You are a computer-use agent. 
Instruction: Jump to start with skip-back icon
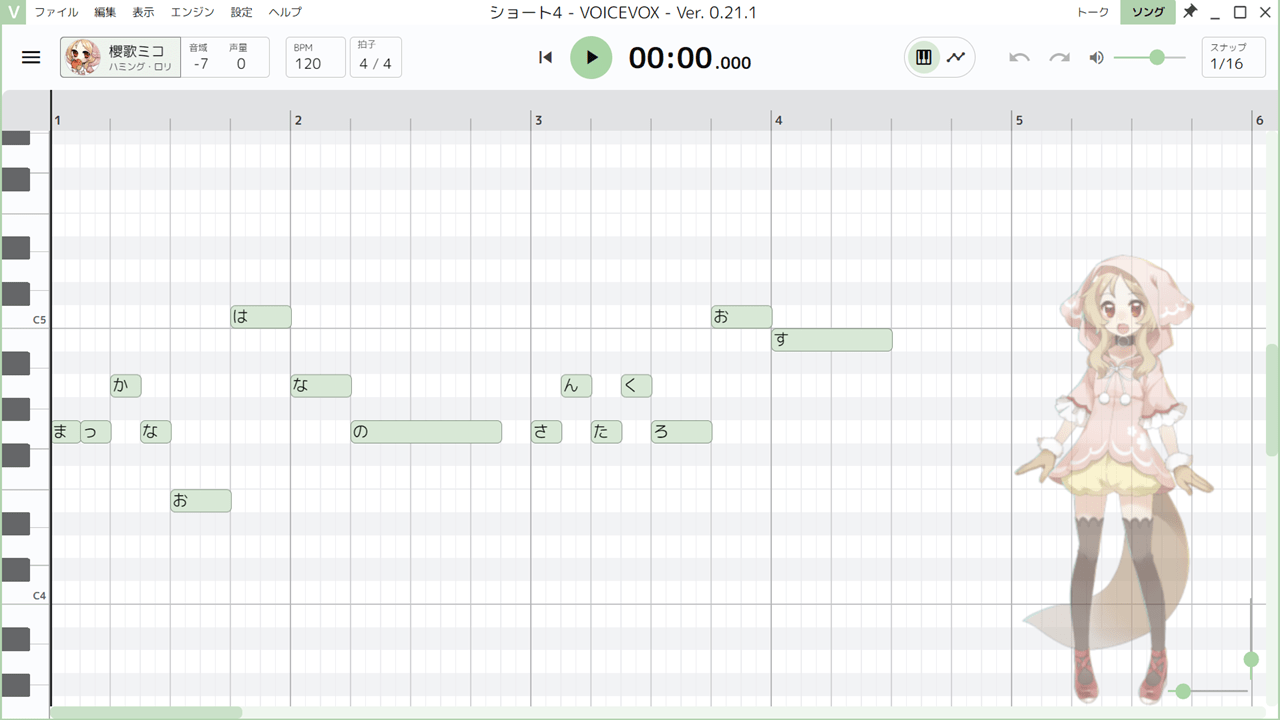545,57
